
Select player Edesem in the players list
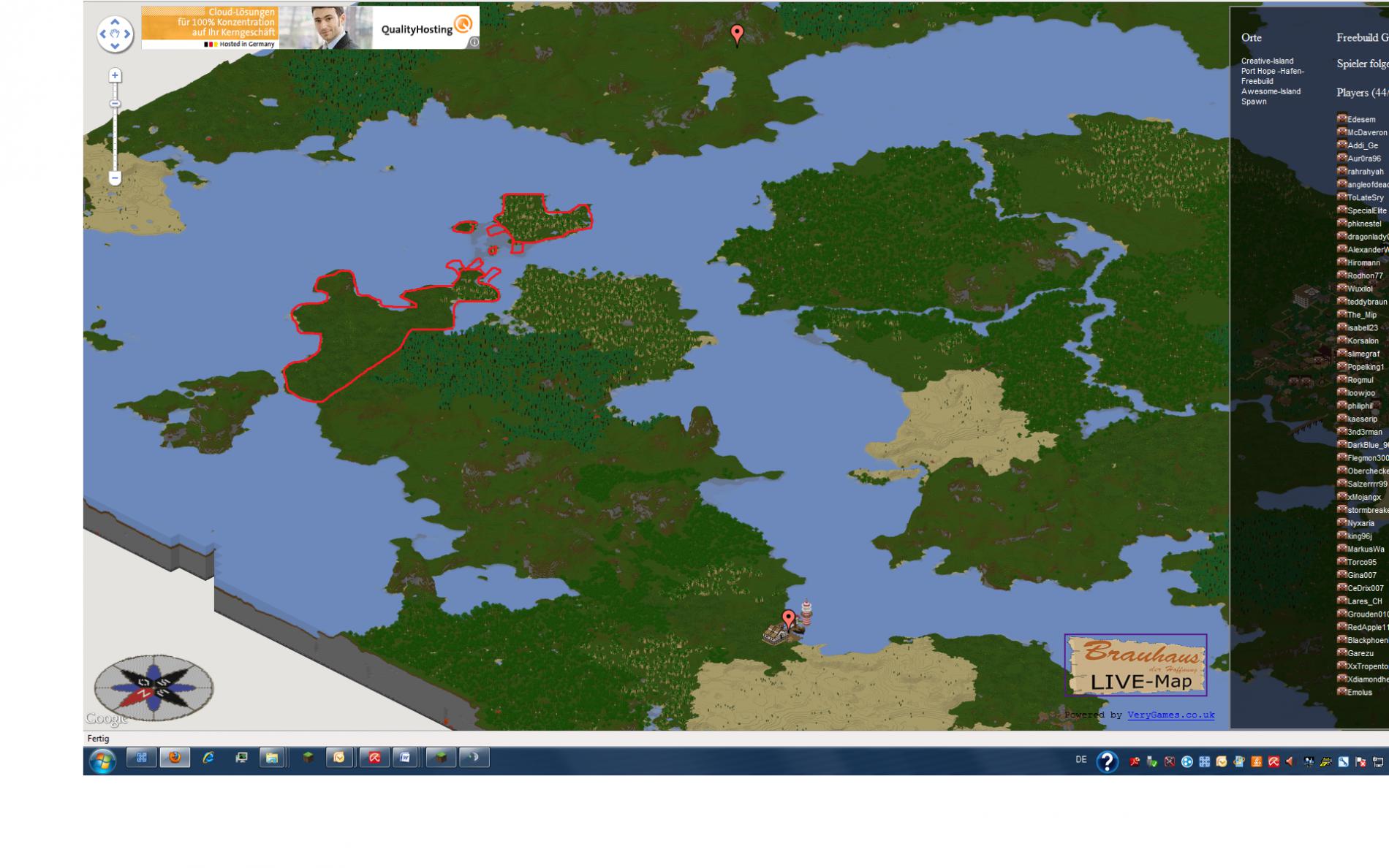1360,119
